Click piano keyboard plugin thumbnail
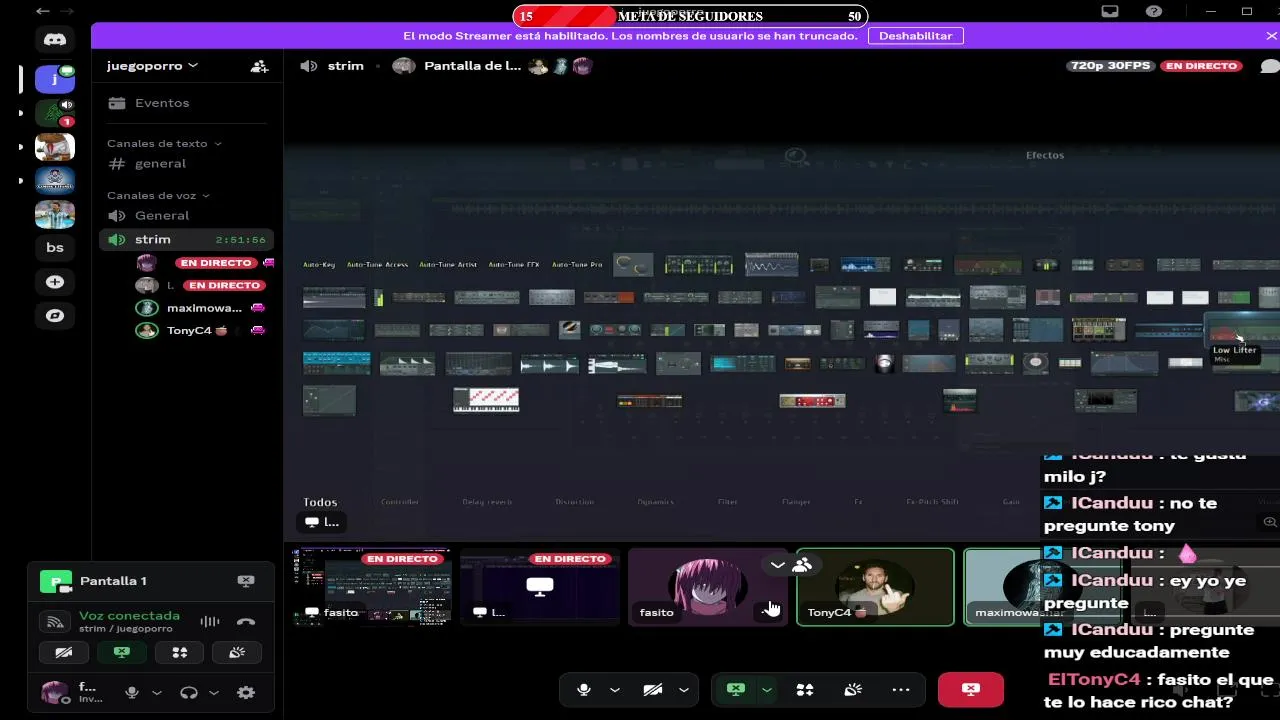Image resolution: width=1280 pixels, height=720 pixels. click(486, 400)
